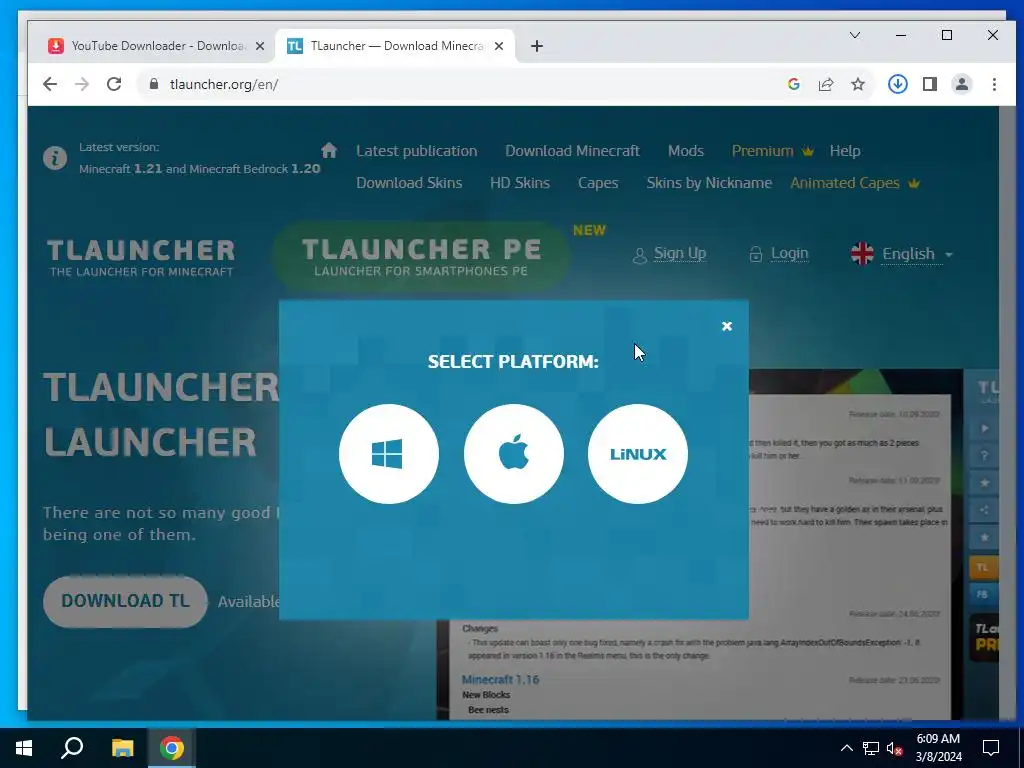The image size is (1024, 768).
Task: Open the muted volume tray icon
Action: (895, 748)
